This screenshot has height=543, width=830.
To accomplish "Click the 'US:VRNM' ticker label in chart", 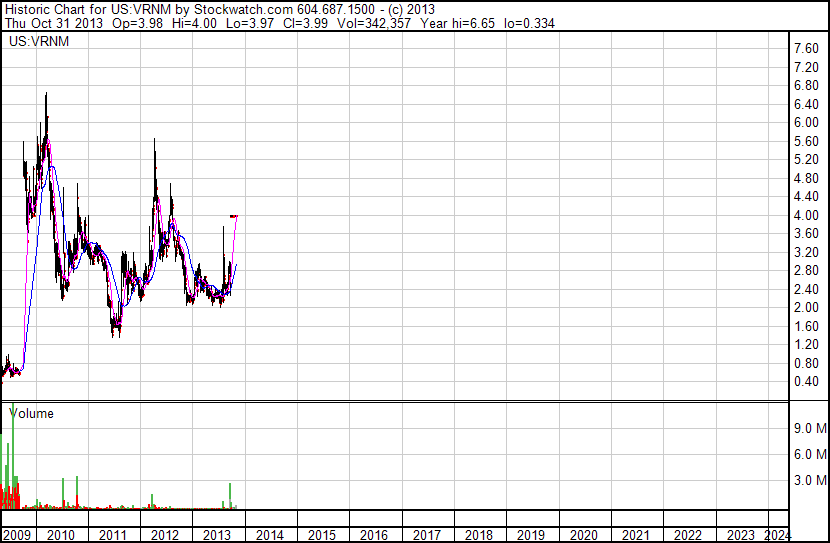I will coord(39,41).
